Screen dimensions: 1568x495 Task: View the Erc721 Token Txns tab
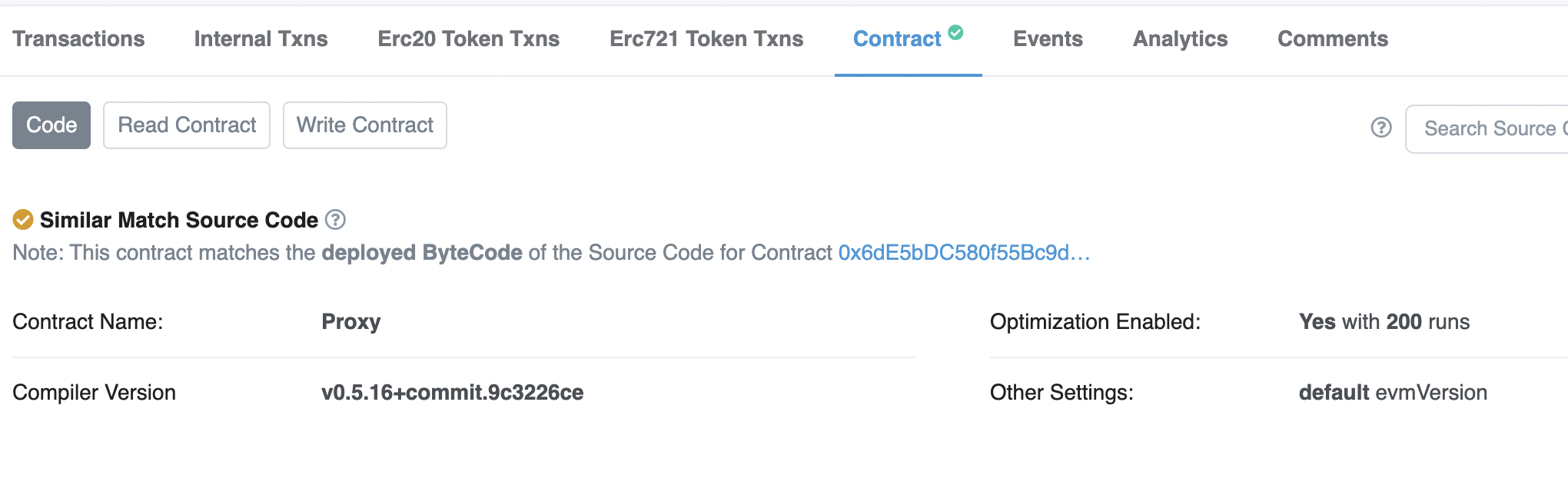click(x=706, y=39)
